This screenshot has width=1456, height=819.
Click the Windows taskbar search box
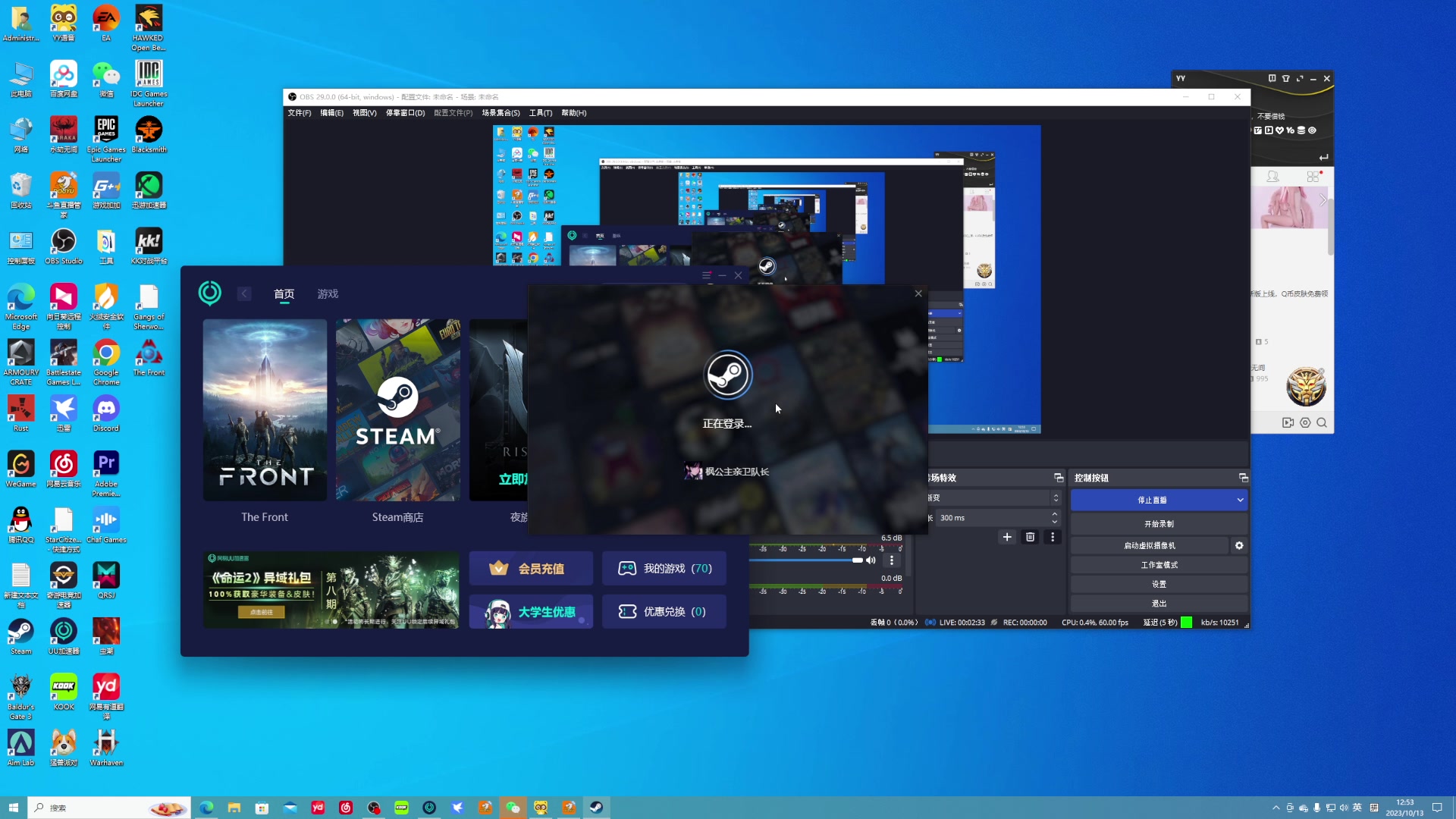coord(108,808)
